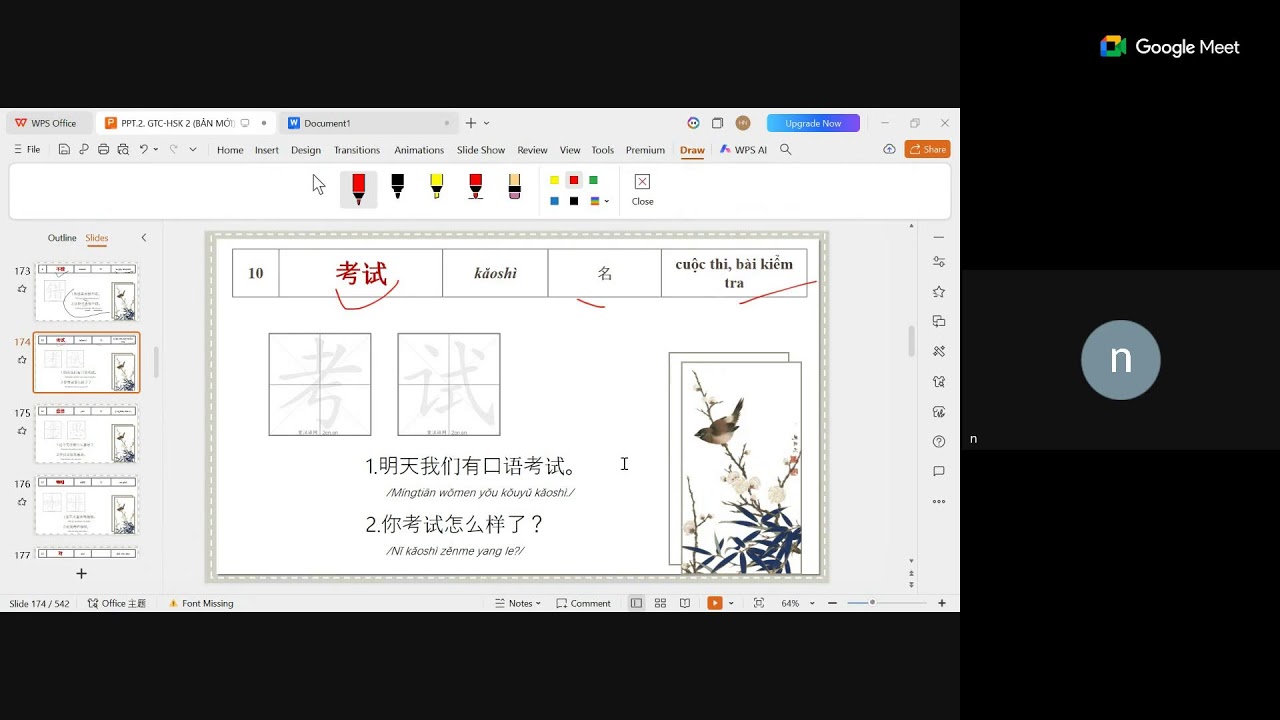Image resolution: width=1280 pixels, height=720 pixels.
Task: Pick the blue ink color swatch
Action: click(554, 201)
